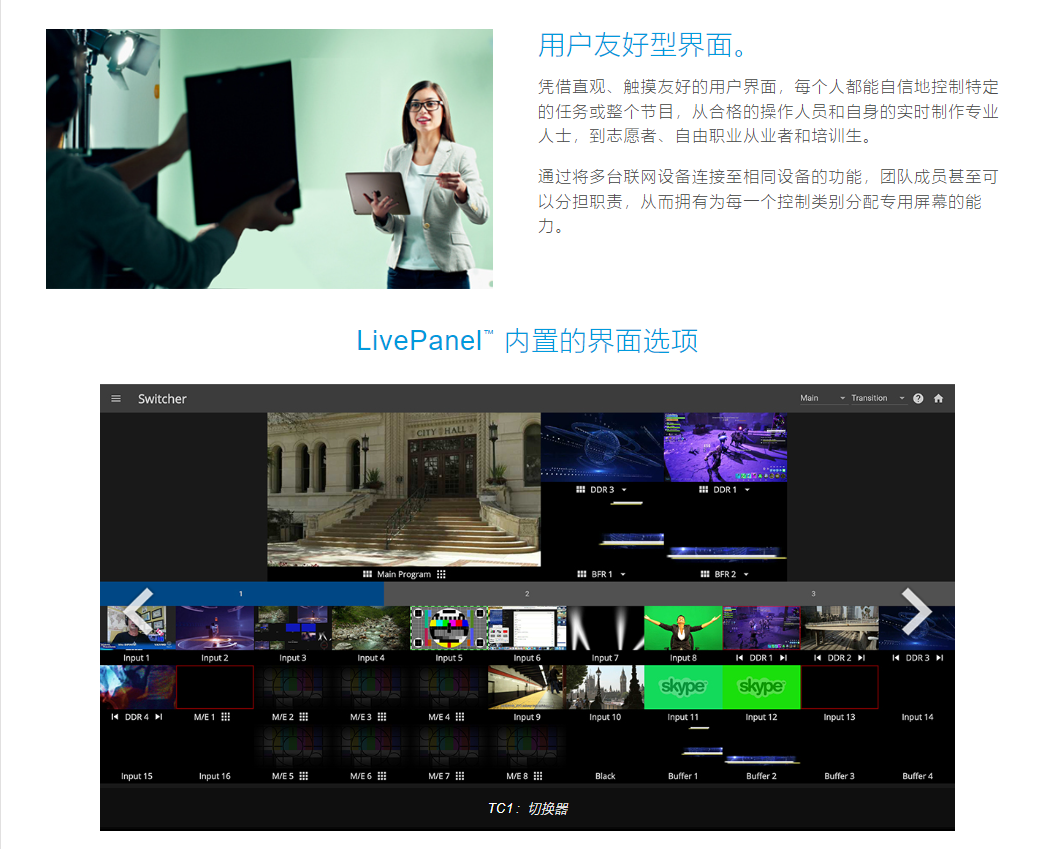Skip to next clip on DDR 3 row
Screen dimensions: 1054x849
940,657
